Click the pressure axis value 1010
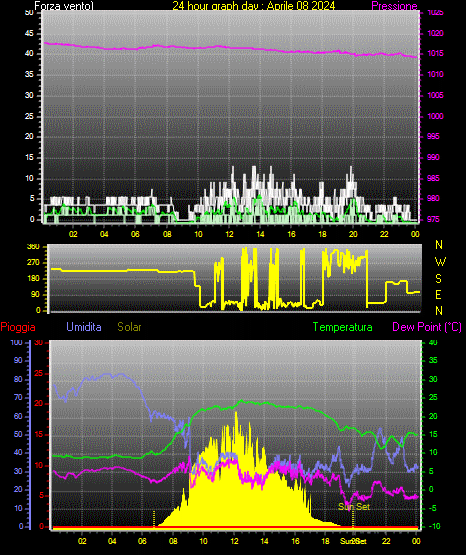This screenshot has height=555, width=466. (435, 74)
